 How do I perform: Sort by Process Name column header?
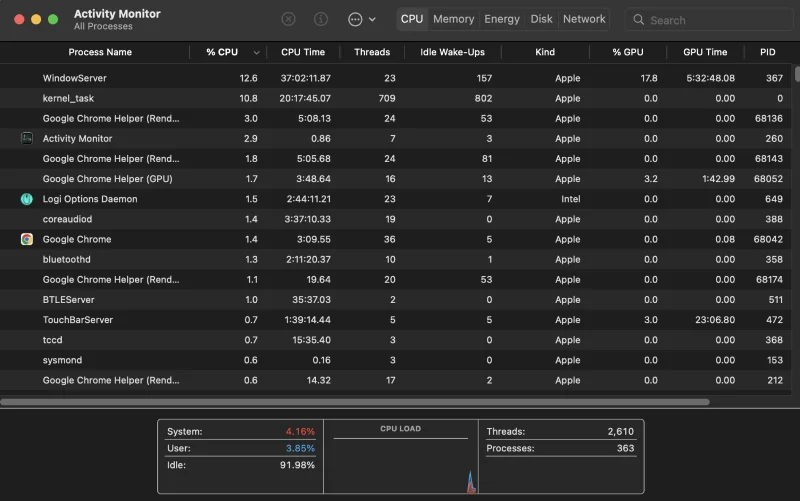tap(100, 52)
